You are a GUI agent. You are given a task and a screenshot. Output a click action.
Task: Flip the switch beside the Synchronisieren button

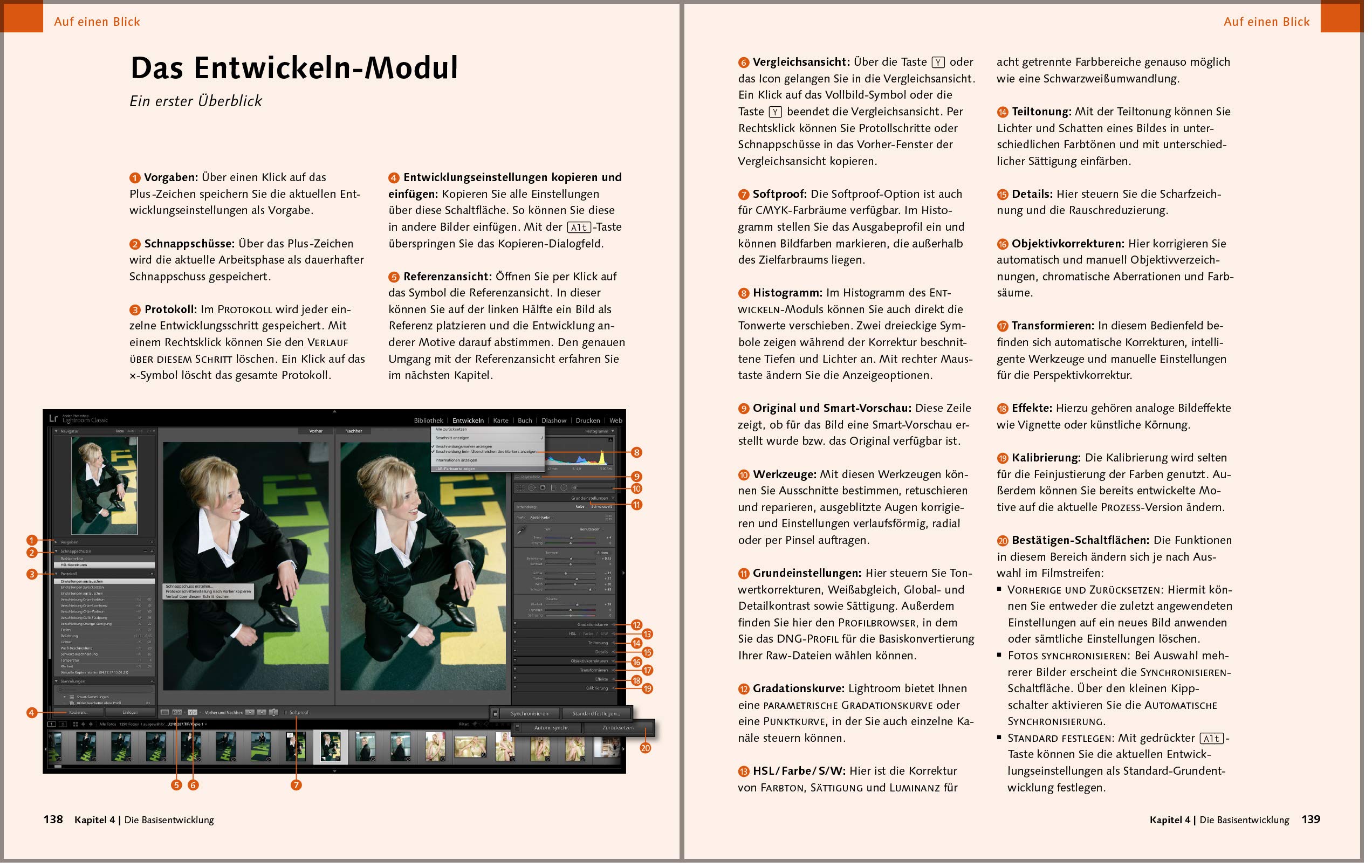[495, 714]
